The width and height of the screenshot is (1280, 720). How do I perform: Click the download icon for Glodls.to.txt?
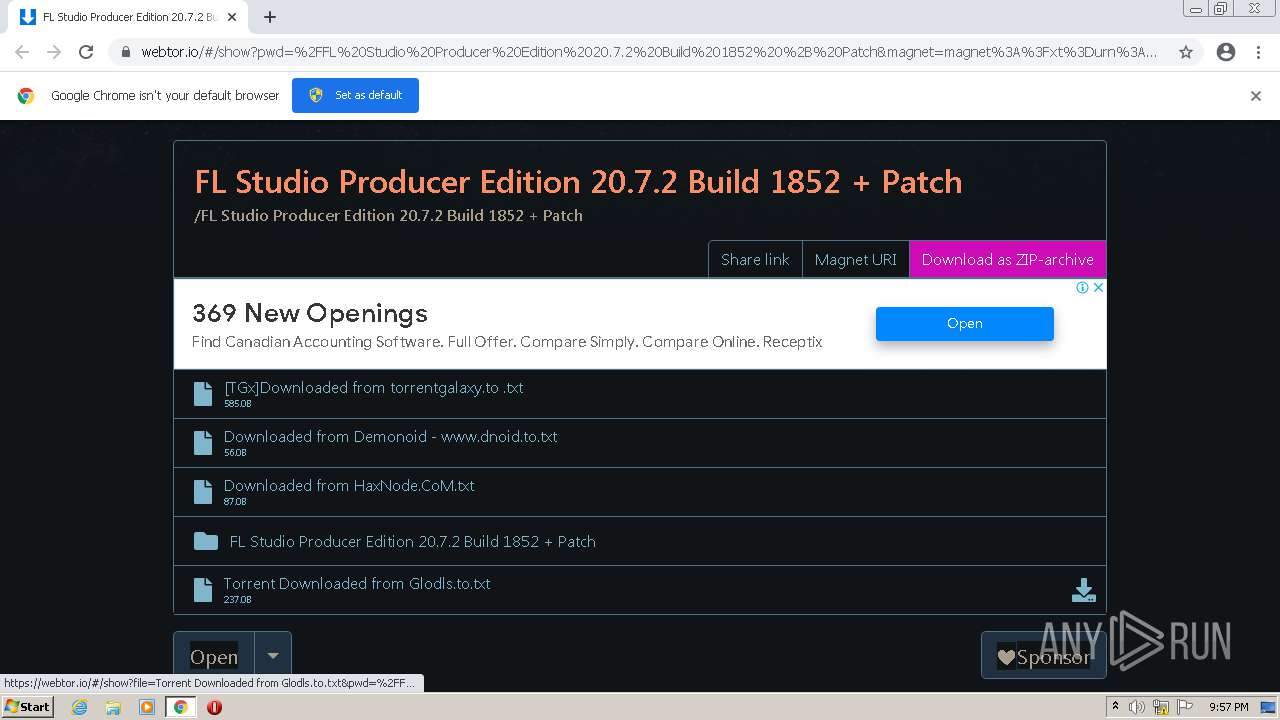coord(1083,590)
